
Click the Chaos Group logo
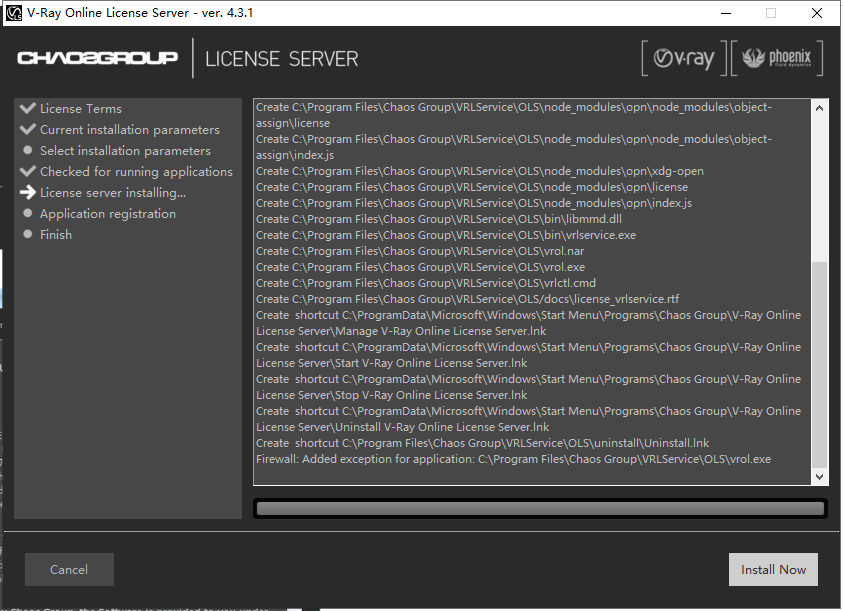[x=97, y=58]
